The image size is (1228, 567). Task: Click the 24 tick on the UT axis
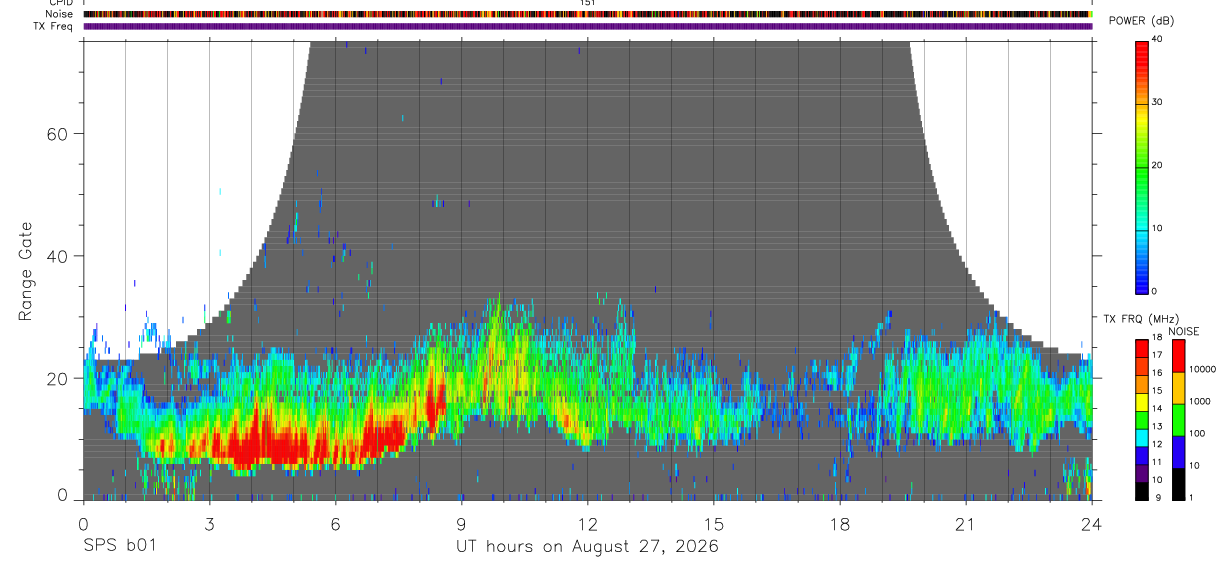pyautogui.click(x=1092, y=524)
